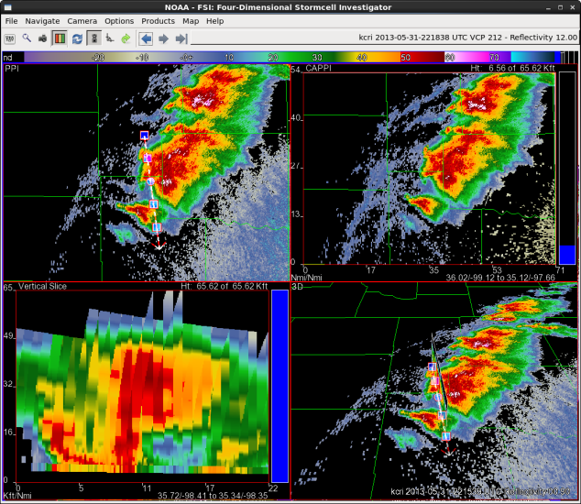Click the first keyboard-like toolbar icon
Image resolution: width=581 pixels, height=504 pixels.
(10, 39)
